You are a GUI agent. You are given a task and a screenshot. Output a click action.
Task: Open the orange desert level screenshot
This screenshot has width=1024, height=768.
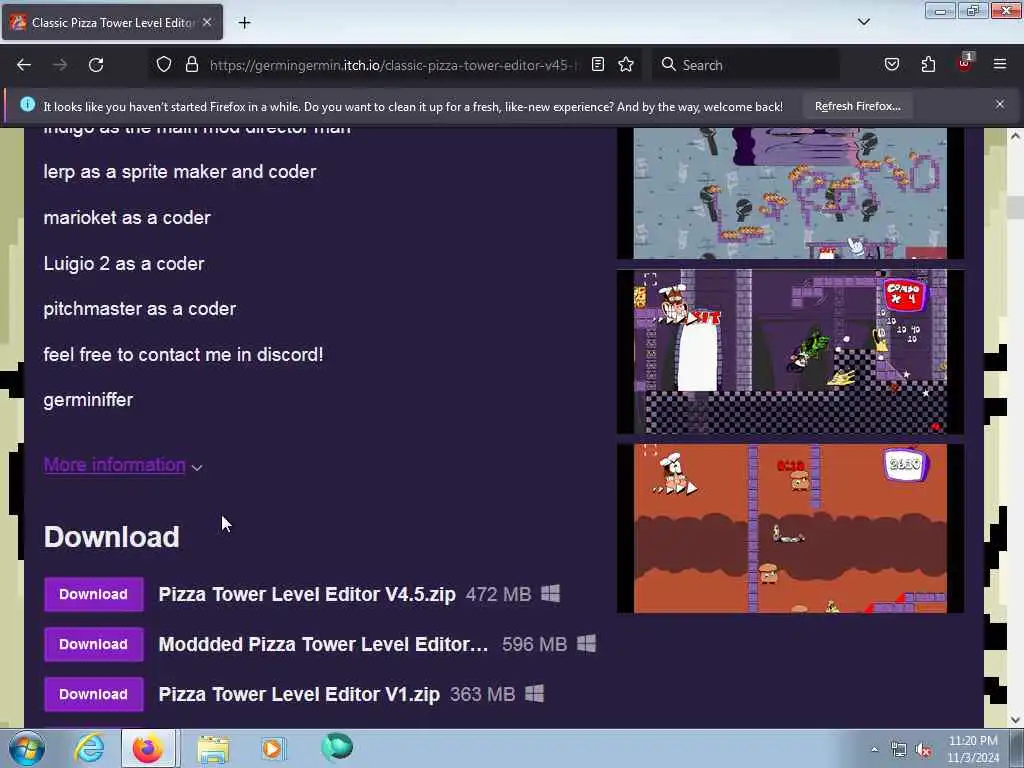tap(790, 528)
